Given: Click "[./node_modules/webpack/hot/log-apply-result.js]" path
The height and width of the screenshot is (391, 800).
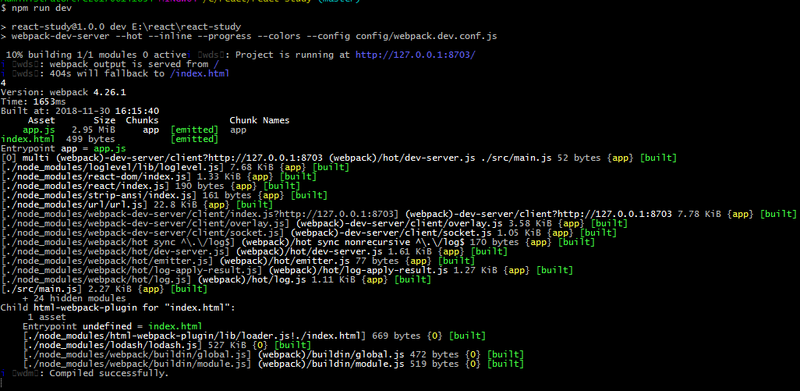Looking at the screenshot, I should [x=132, y=270].
